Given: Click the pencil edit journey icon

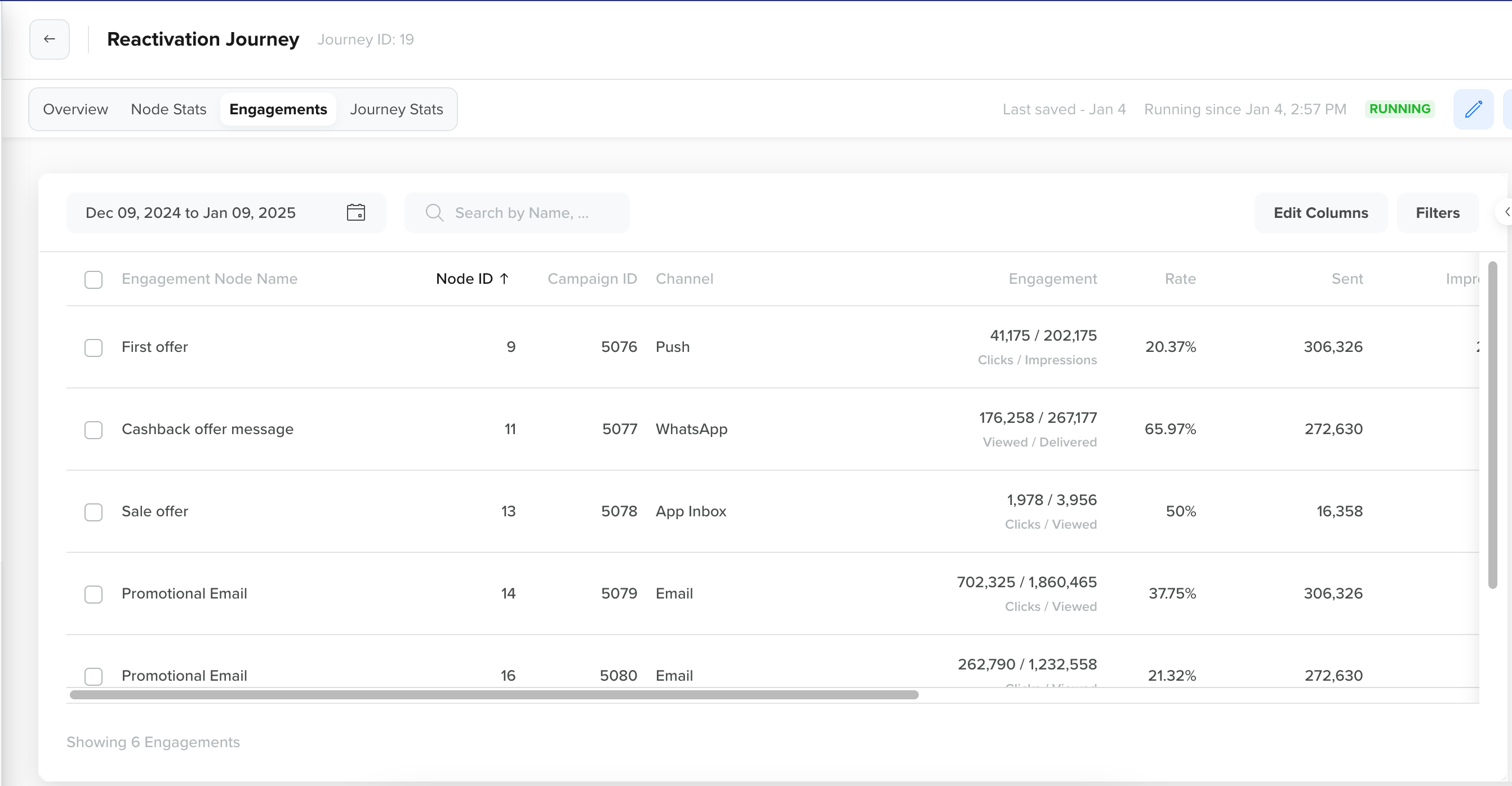Looking at the screenshot, I should (x=1473, y=109).
